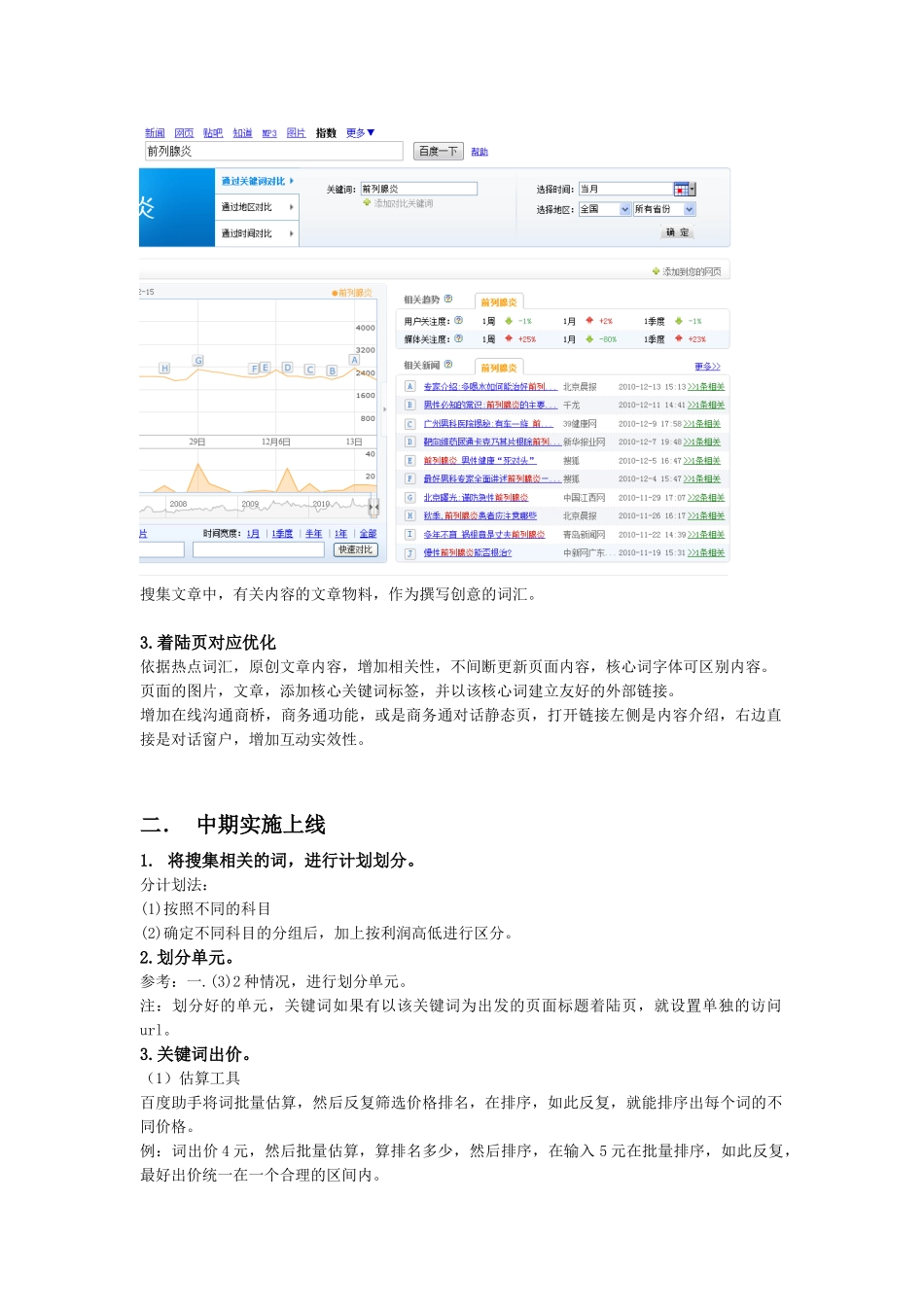Expand the 更多 menu arrow

click(x=371, y=133)
